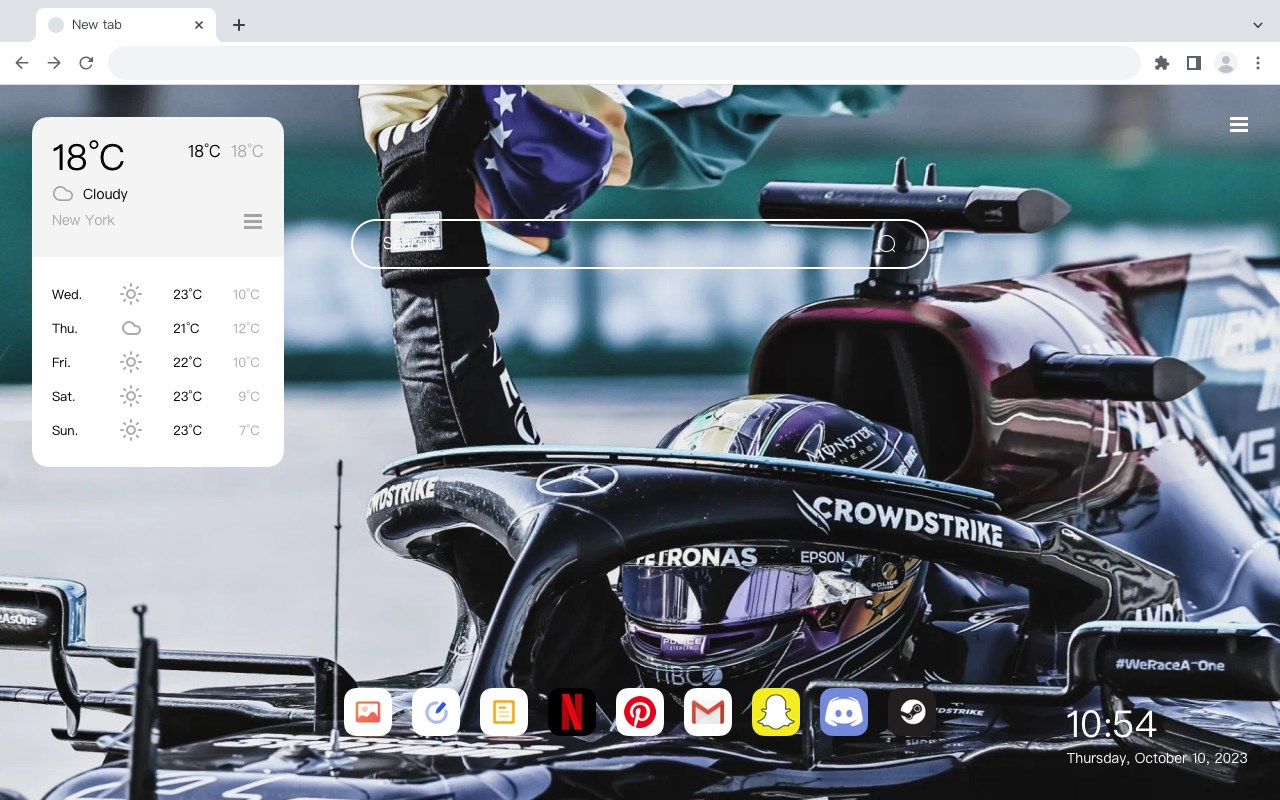Screen dimensions: 1280x800
Task: Open the weather widget menu icon
Action: [x=253, y=221]
